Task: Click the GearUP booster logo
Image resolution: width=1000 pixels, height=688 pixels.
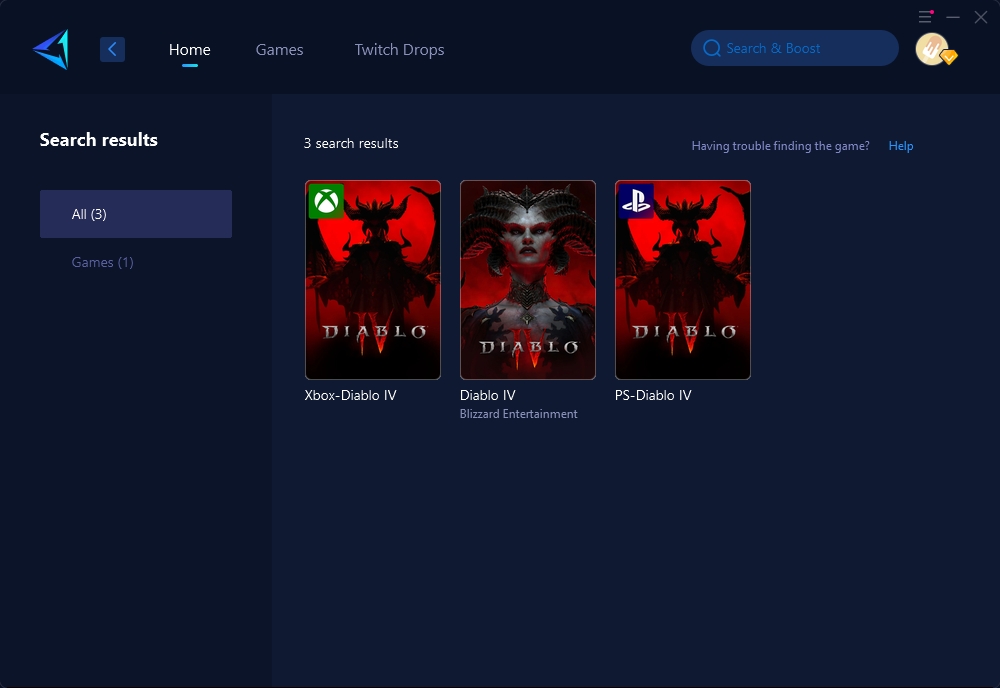Action: click(51, 49)
